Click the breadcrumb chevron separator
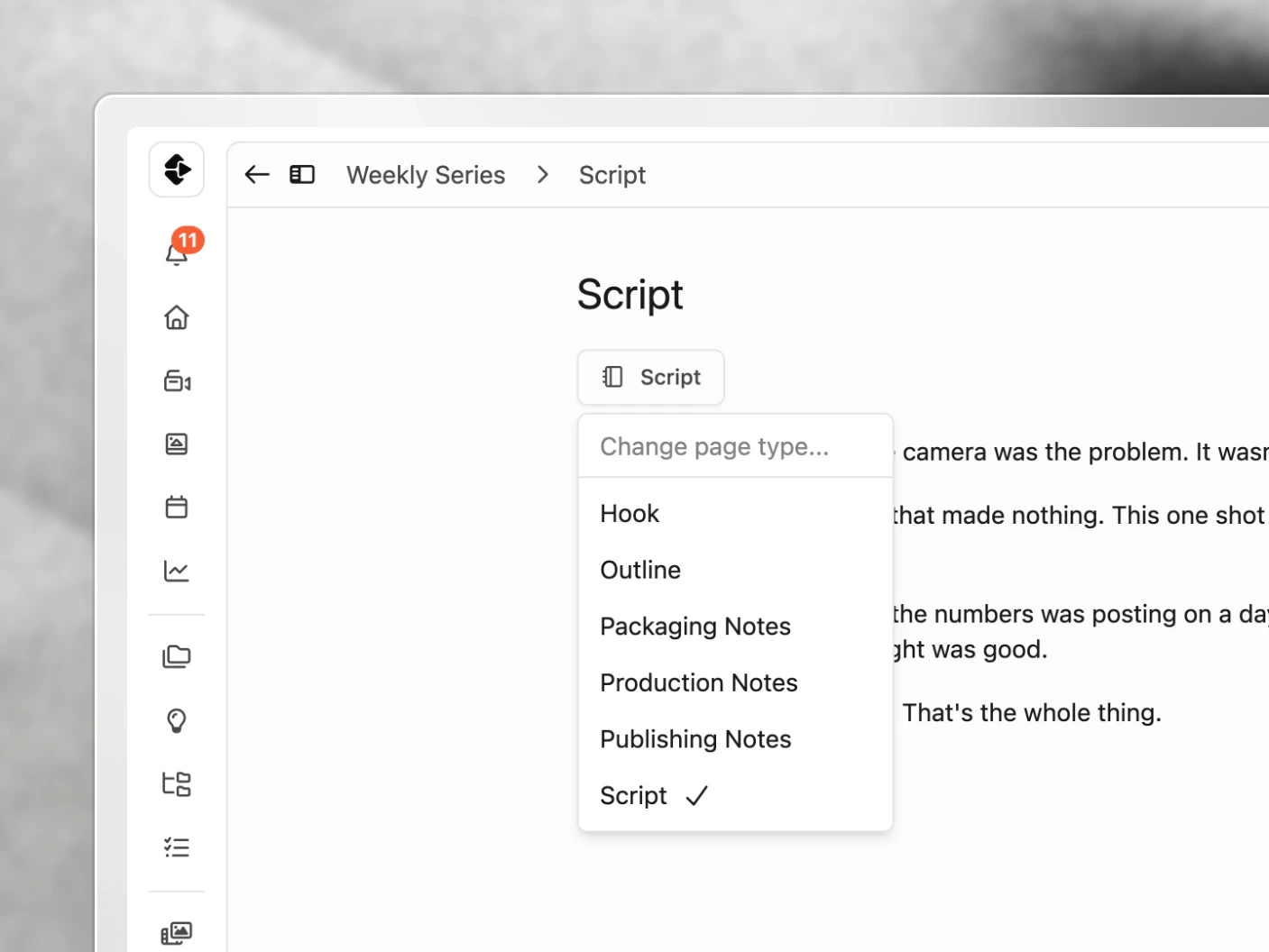 542,175
